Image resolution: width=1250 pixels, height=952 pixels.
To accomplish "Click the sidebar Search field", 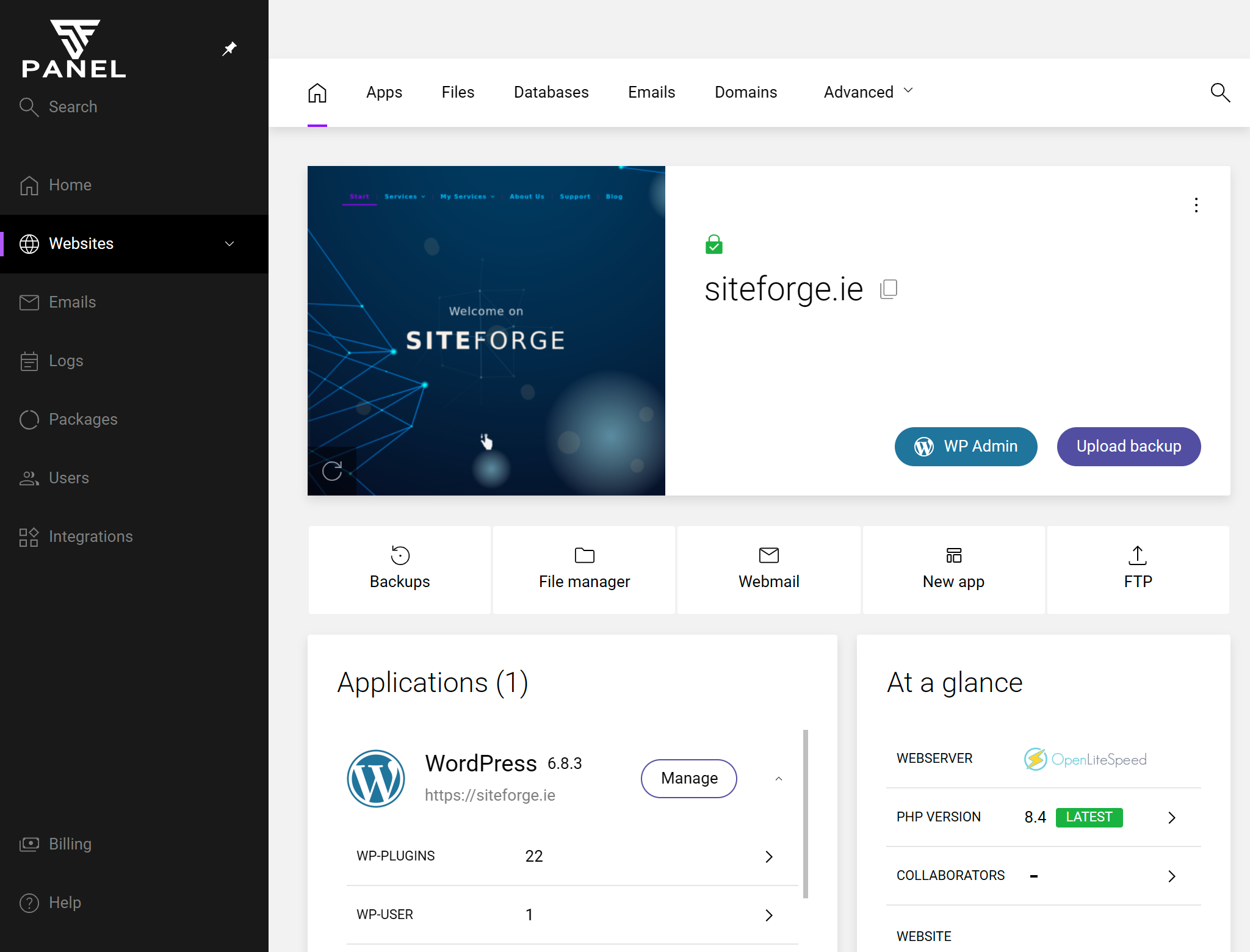I will pos(73,107).
